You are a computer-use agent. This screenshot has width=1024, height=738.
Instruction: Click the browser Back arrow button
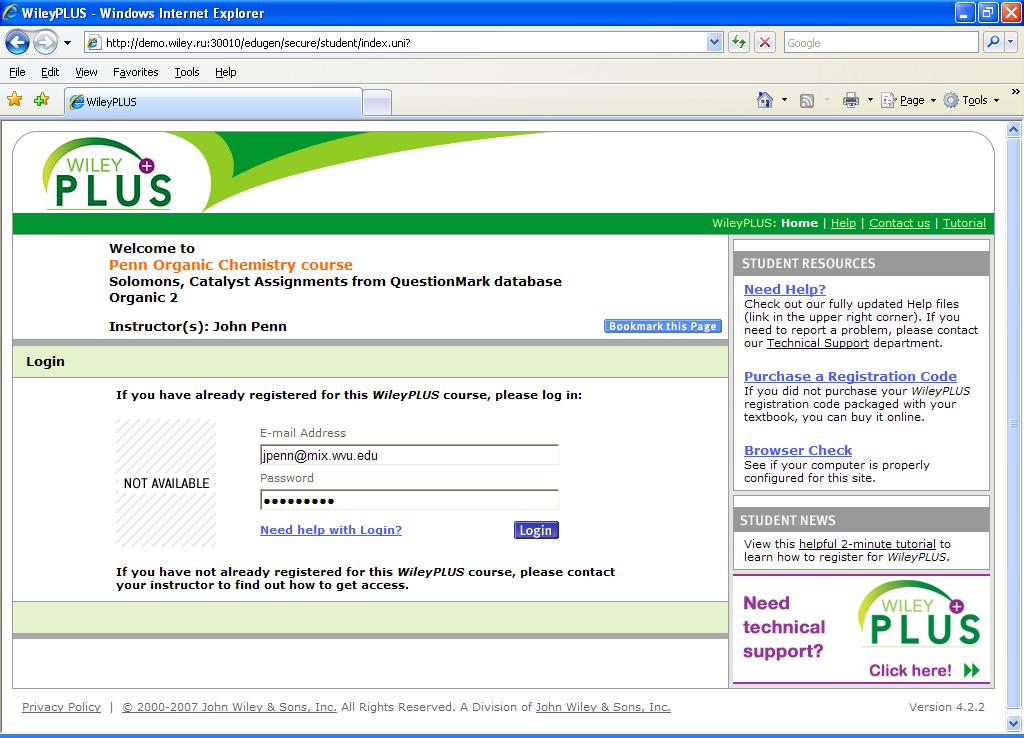[x=18, y=43]
